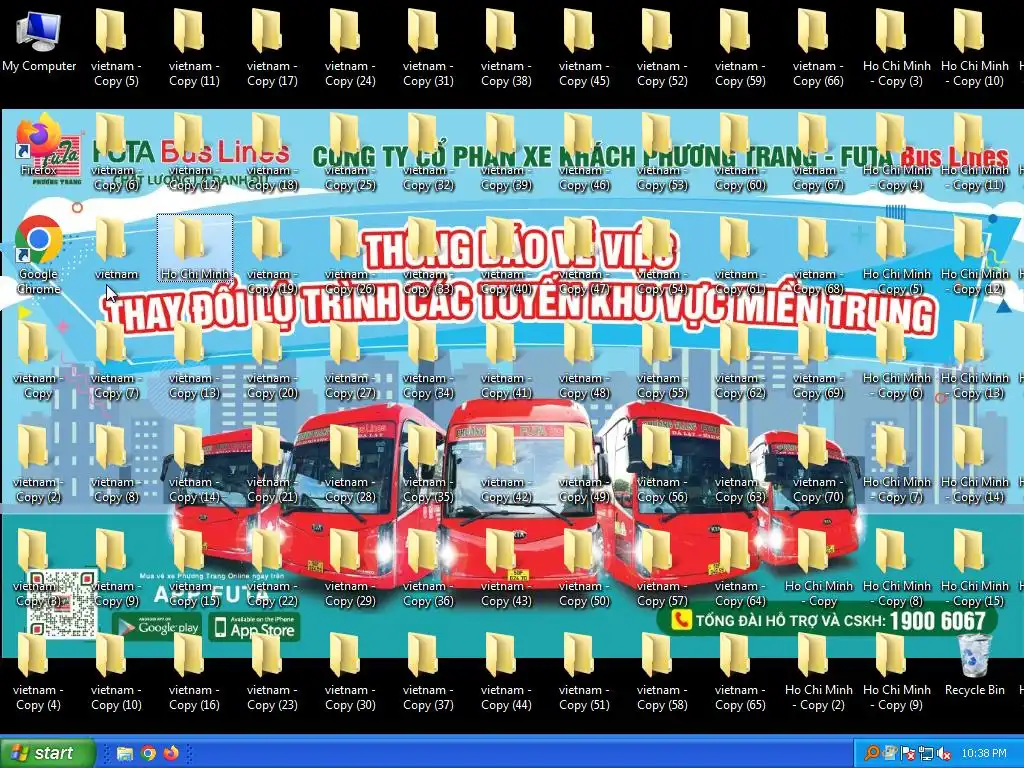This screenshot has height=768, width=1024.
Task: Select folder 'Ho Chi Minh - Copy (2)'
Action: (818, 673)
